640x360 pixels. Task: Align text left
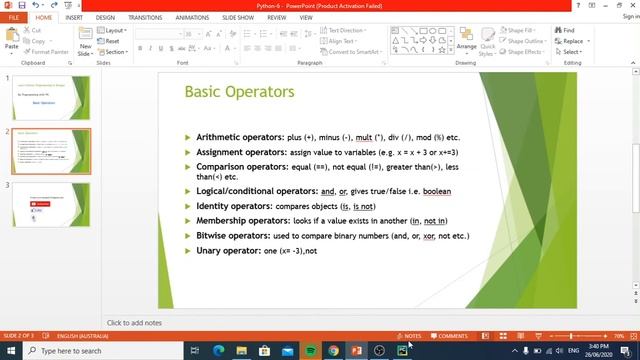point(247,49)
